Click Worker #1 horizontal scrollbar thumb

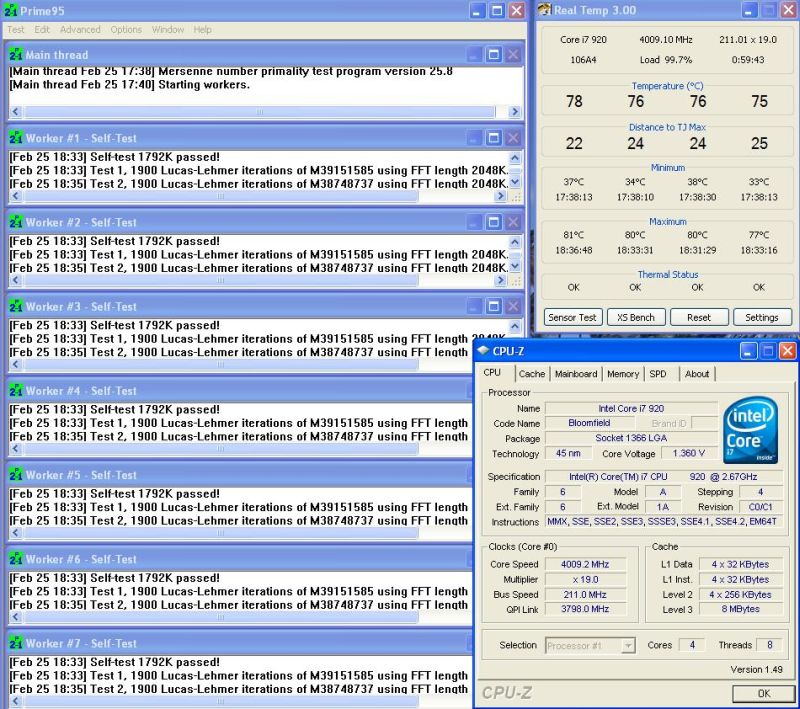[x=220, y=196]
